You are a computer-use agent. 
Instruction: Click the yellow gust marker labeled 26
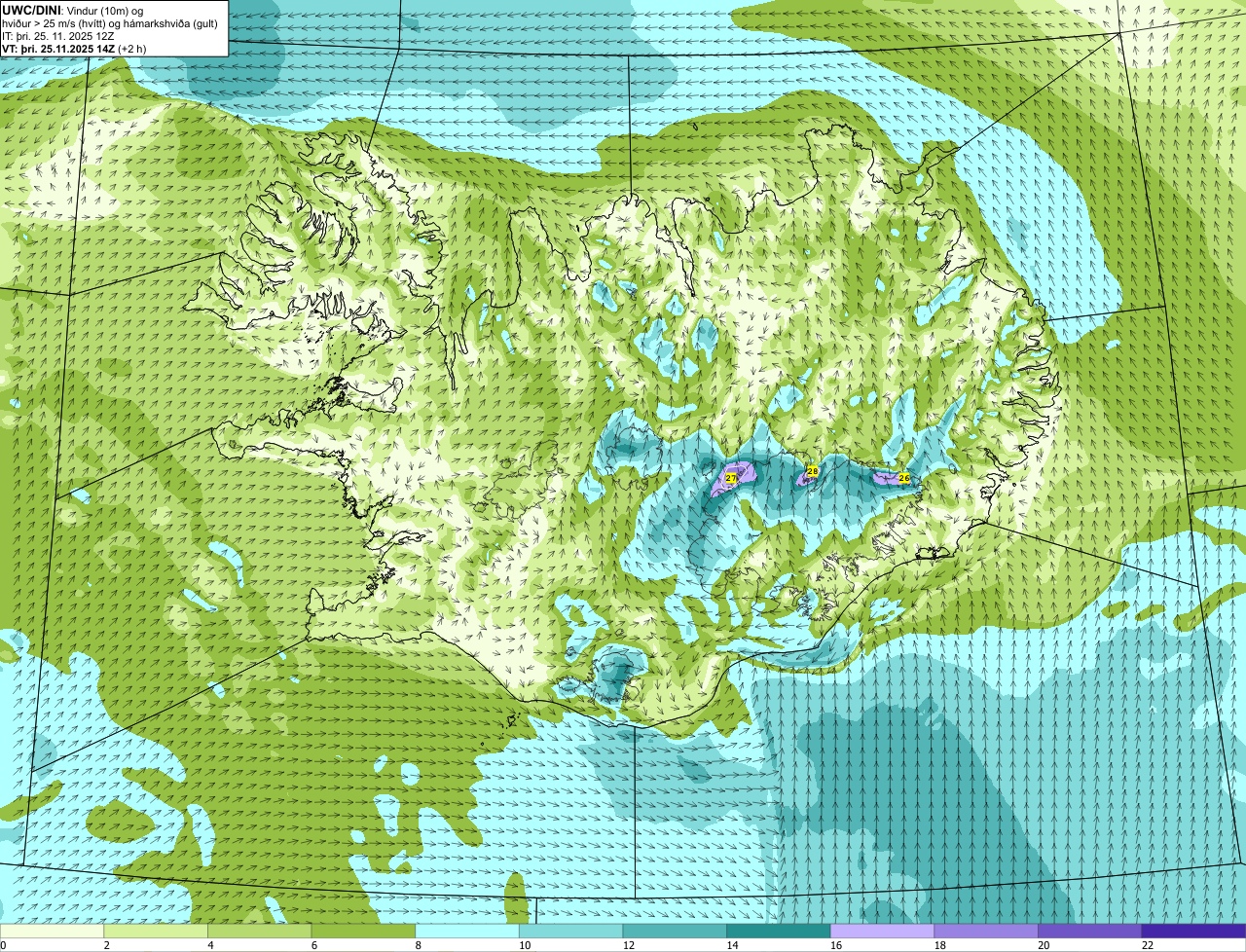click(903, 478)
